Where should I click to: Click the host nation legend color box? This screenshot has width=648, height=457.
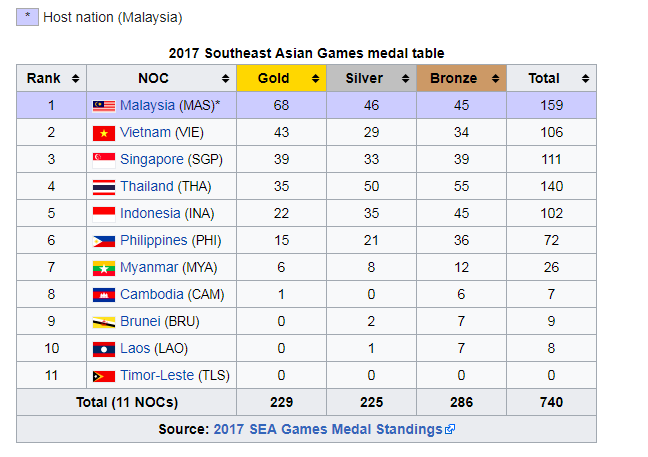(x=27, y=17)
